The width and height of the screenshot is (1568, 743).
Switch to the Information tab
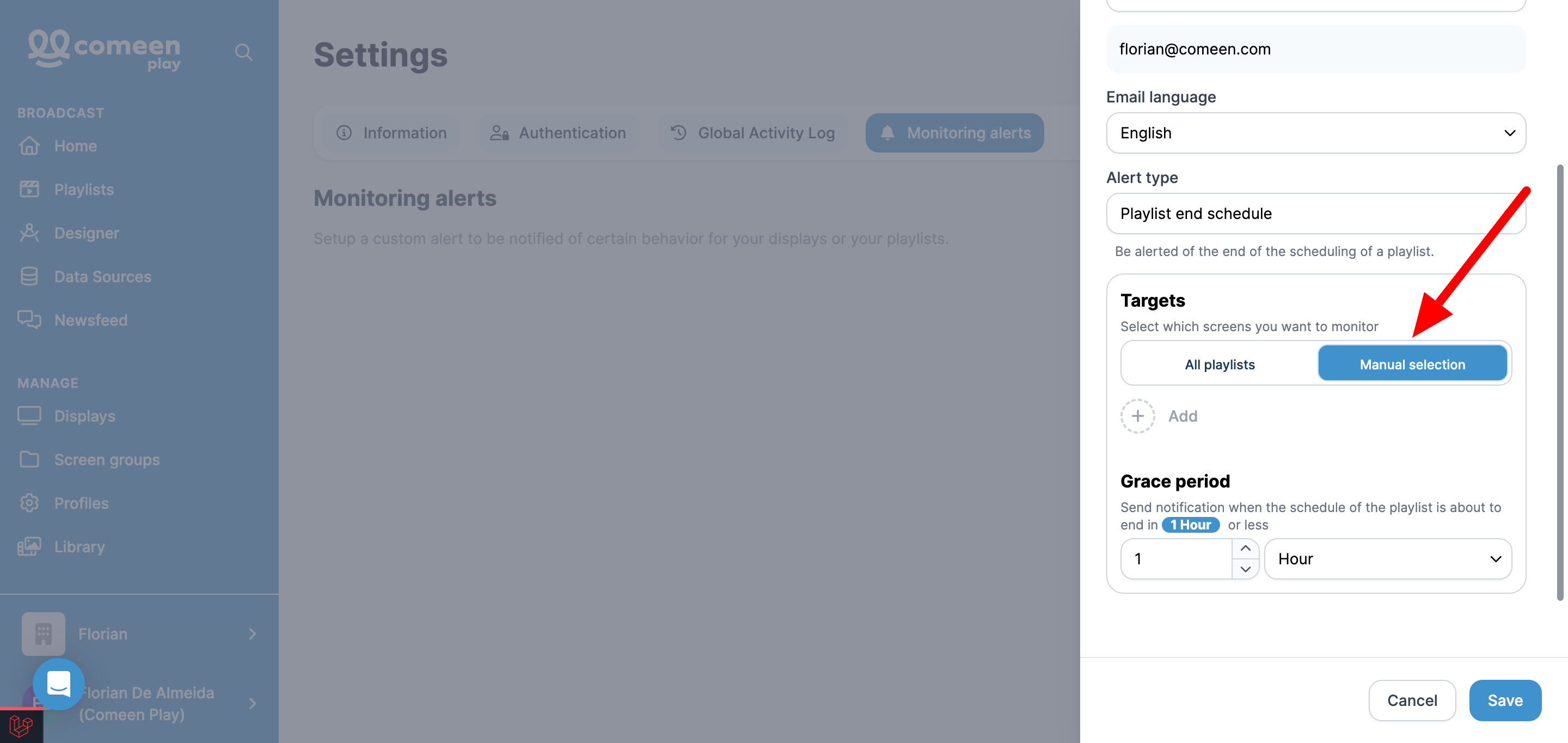(391, 133)
